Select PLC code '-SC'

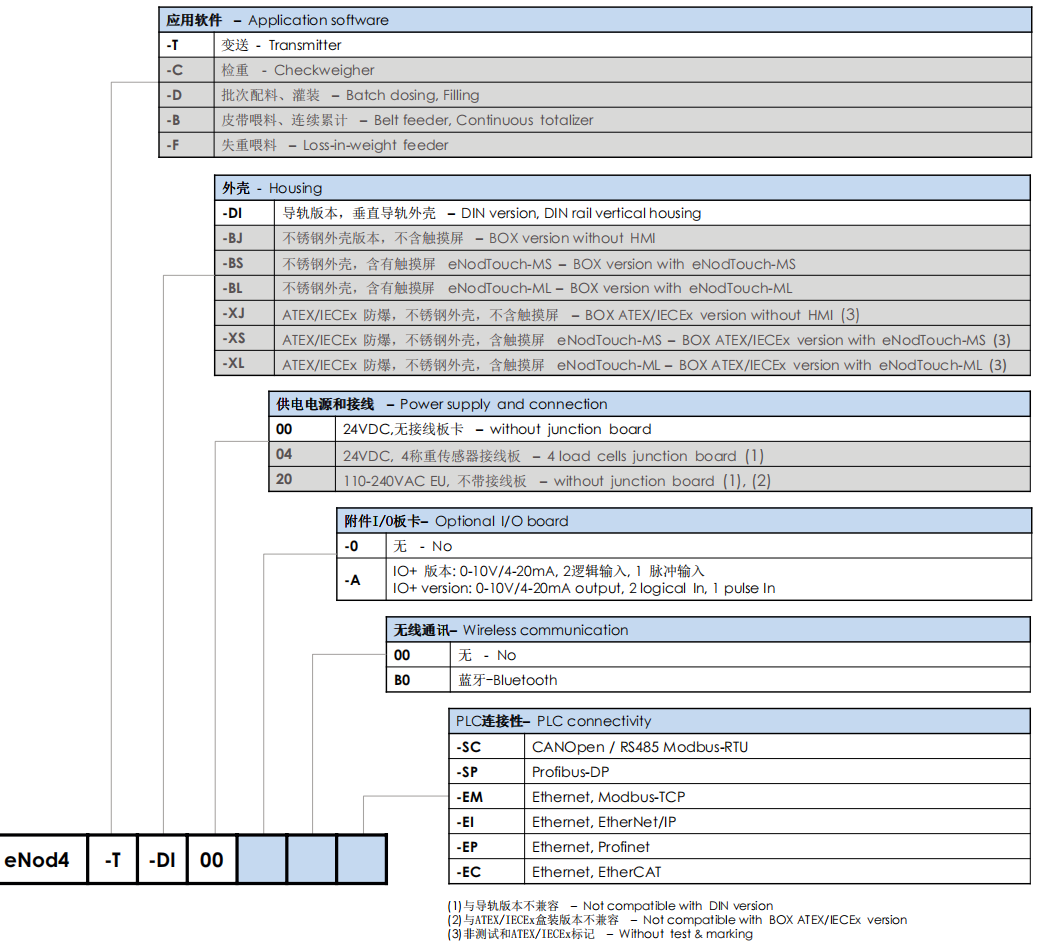[x=486, y=747]
